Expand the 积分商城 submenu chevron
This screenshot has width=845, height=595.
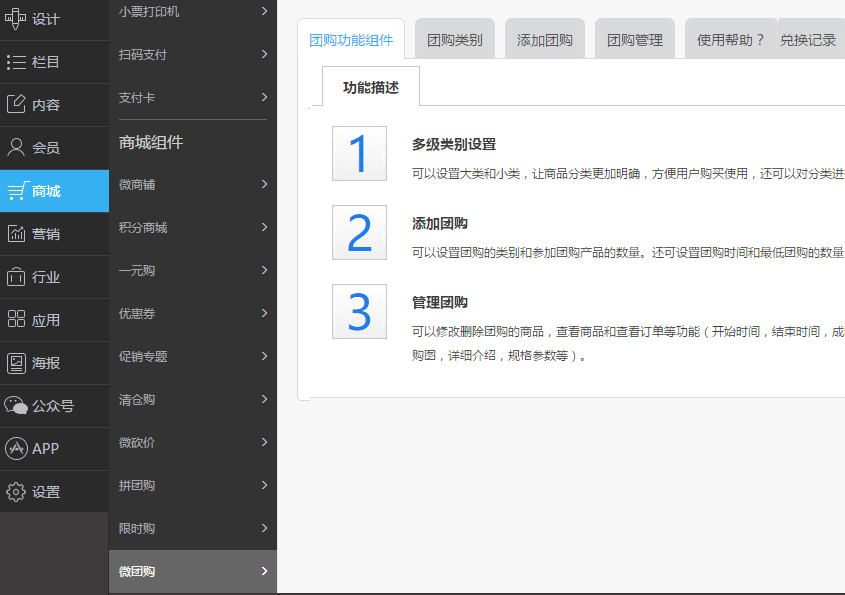264,227
